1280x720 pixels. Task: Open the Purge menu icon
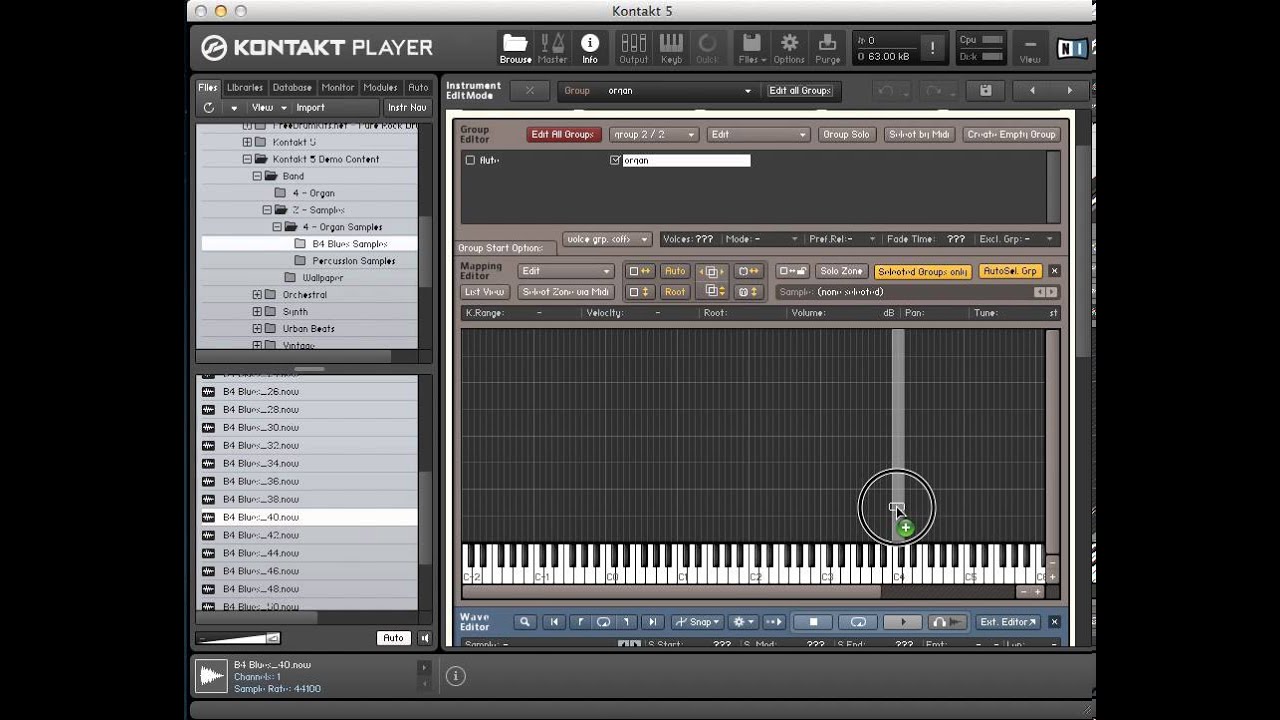pyautogui.click(x=827, y=47)
